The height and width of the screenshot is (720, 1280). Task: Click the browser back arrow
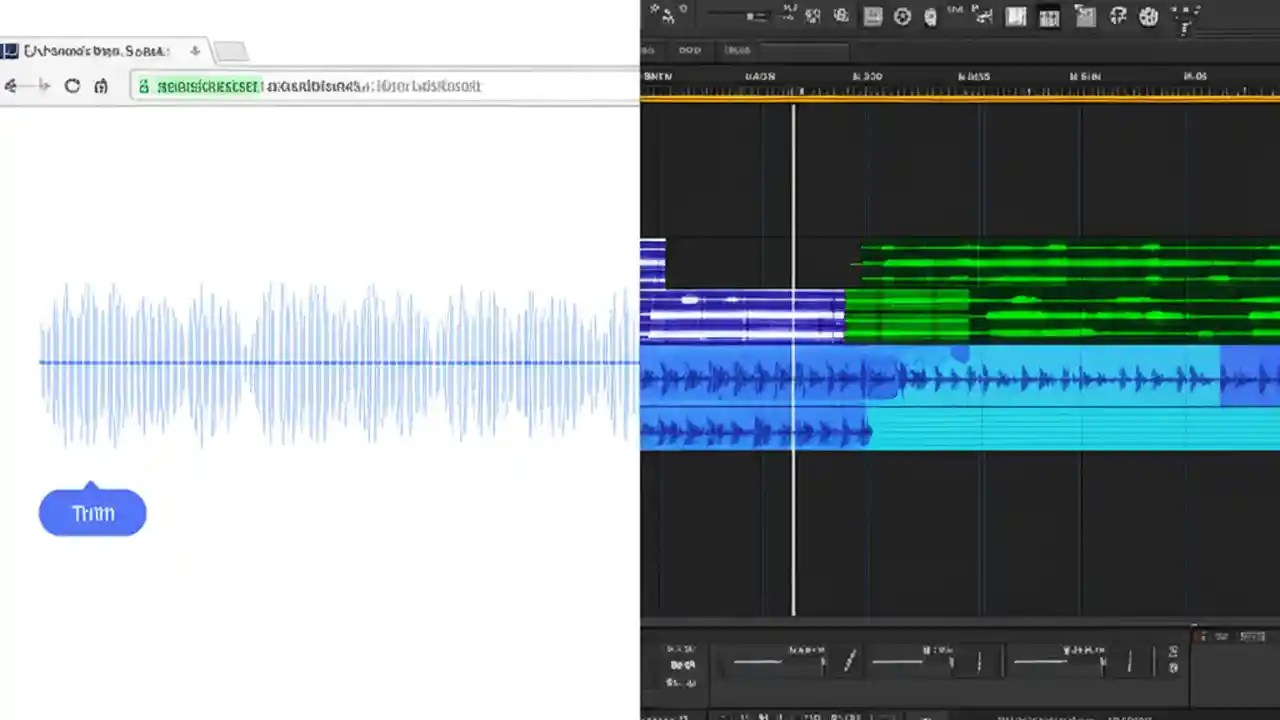tap(12, 86)
